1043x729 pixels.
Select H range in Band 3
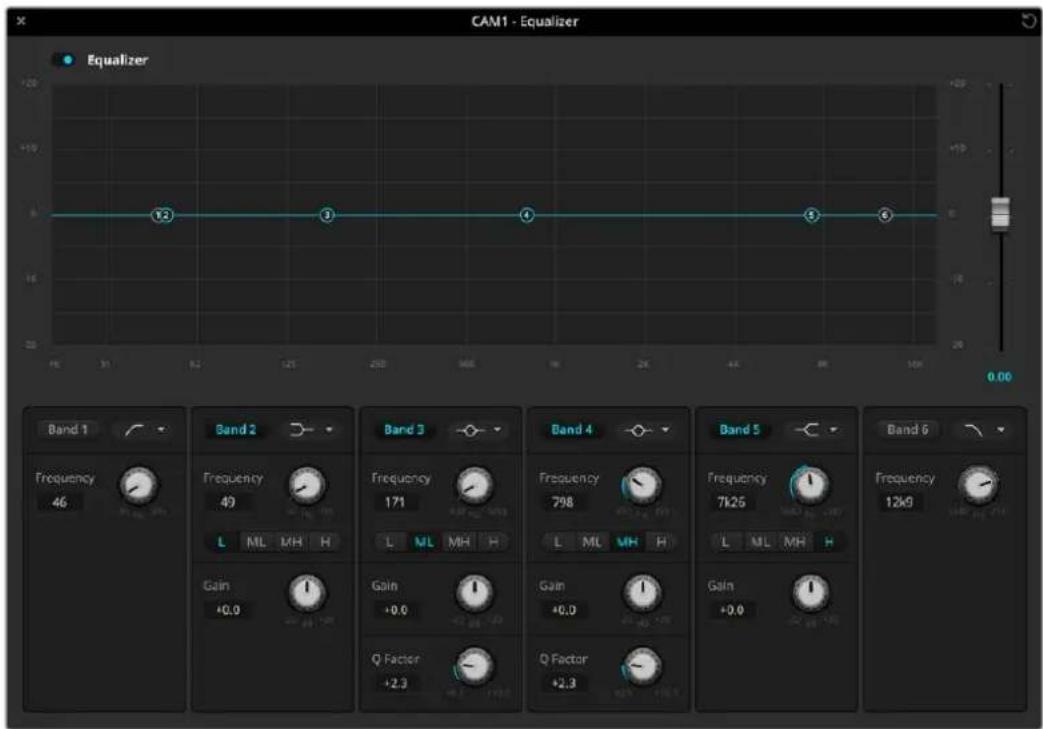pos(493,542)
